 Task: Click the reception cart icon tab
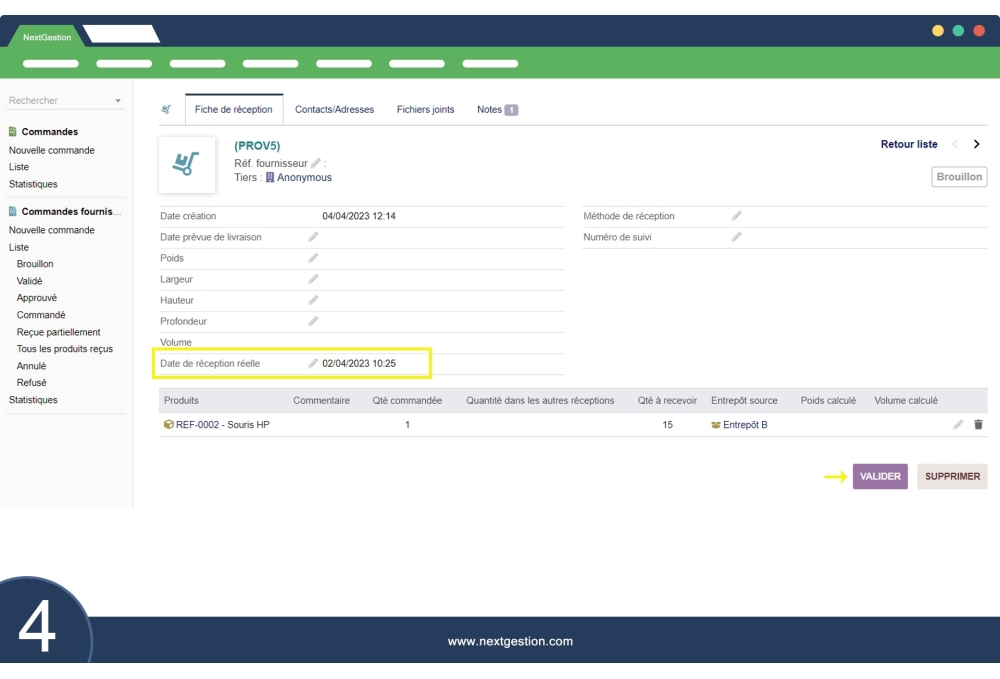166,110
